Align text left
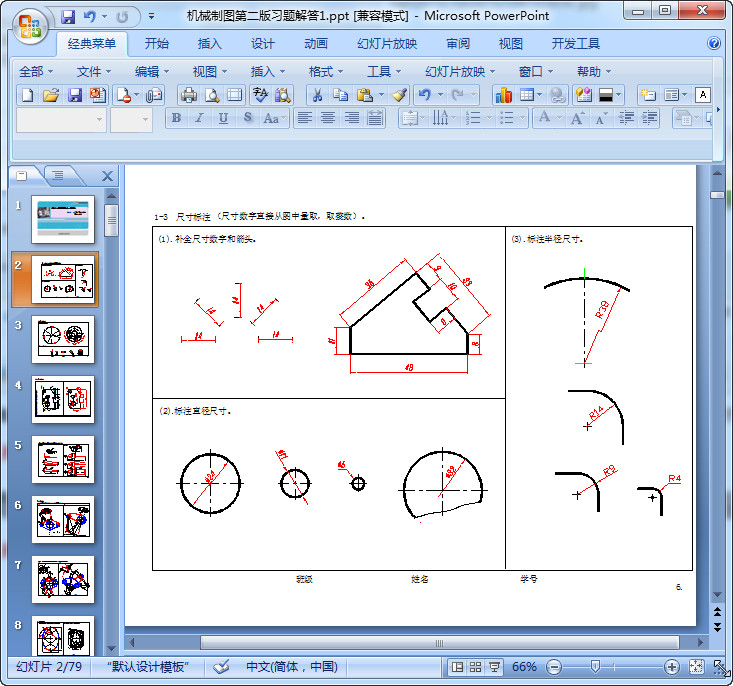This screenshot has height=686, width=733. (305, 118)
